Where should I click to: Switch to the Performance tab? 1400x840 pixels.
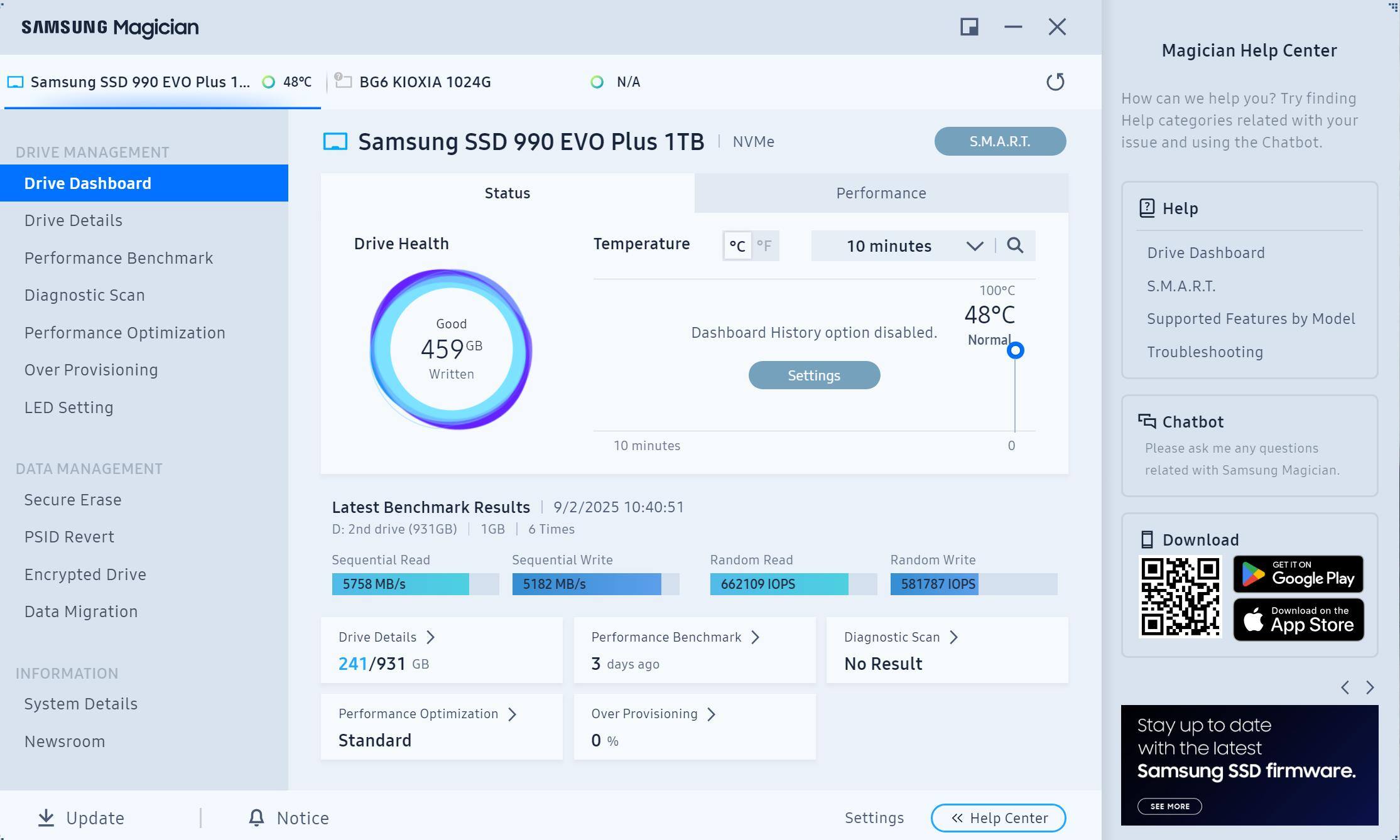881,193
